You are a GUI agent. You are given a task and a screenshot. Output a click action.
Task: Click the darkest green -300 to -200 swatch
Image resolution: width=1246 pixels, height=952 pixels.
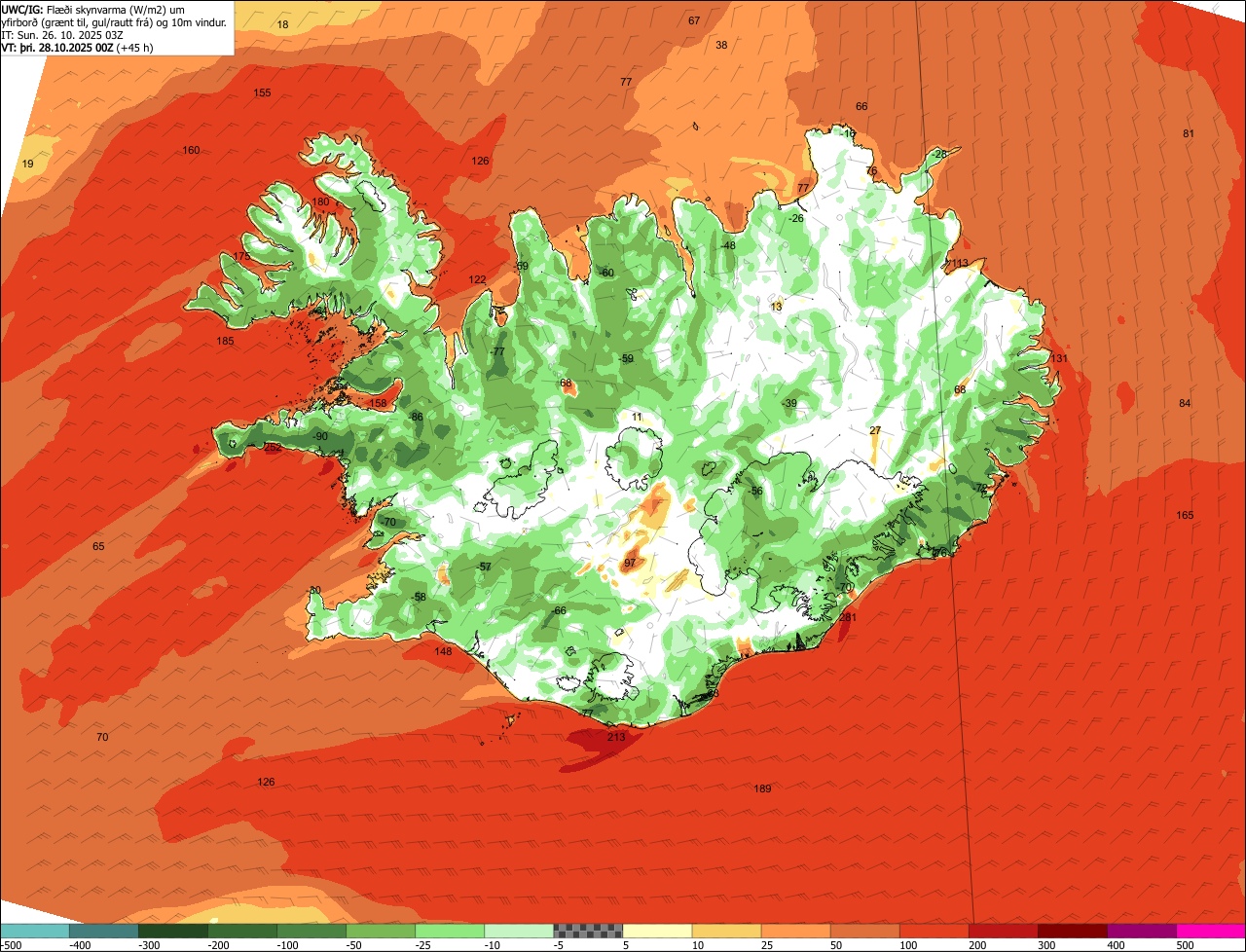pyautogui.click(x=173, y=931)
